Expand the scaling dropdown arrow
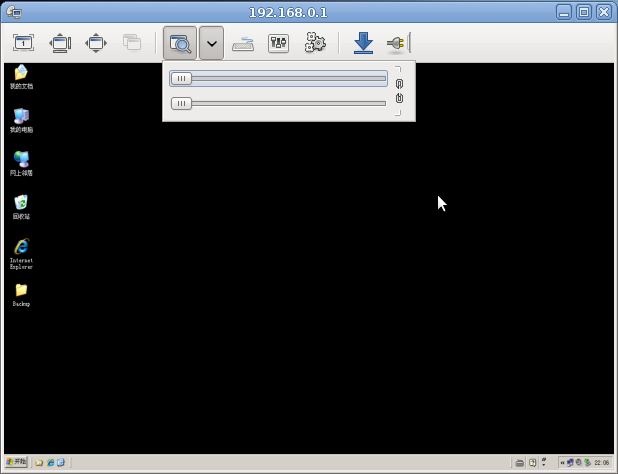The height and width of the screenshot is (474, 618). tap(211, 43)
